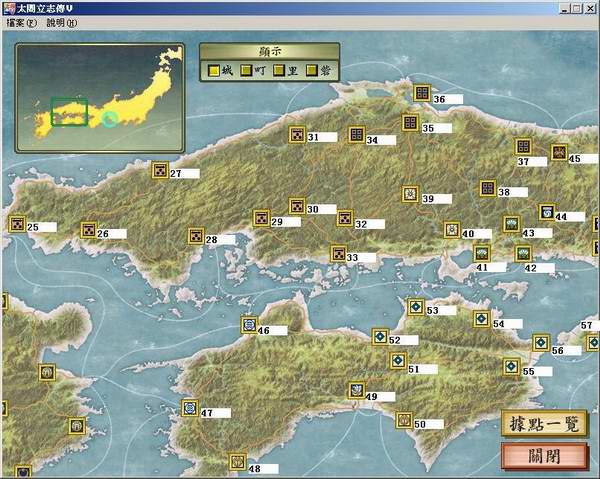Click the map marker numbered 50
Image resolution: width=600 pixels, height=479 pixels.
click(x=404, y=420)
